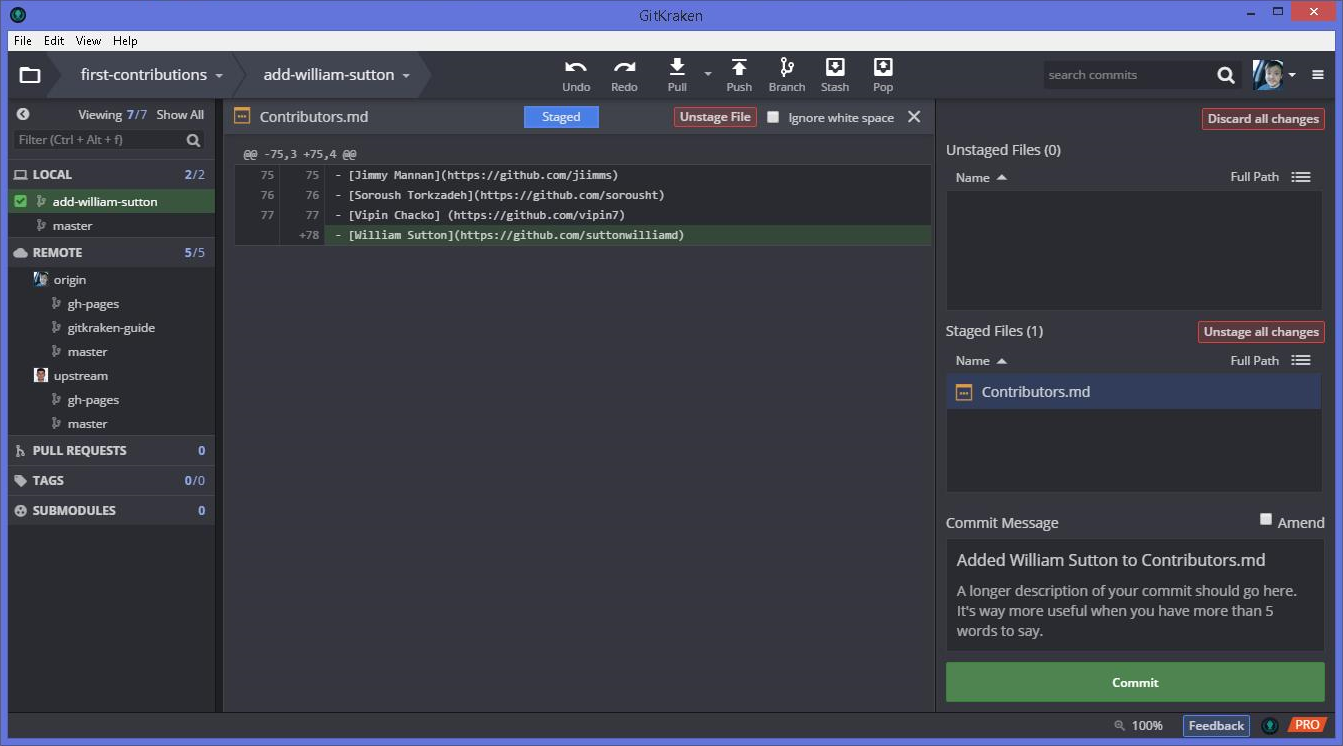Open the Help menu
This screenshot has height=746, width=1343.
tap(125, 41)
